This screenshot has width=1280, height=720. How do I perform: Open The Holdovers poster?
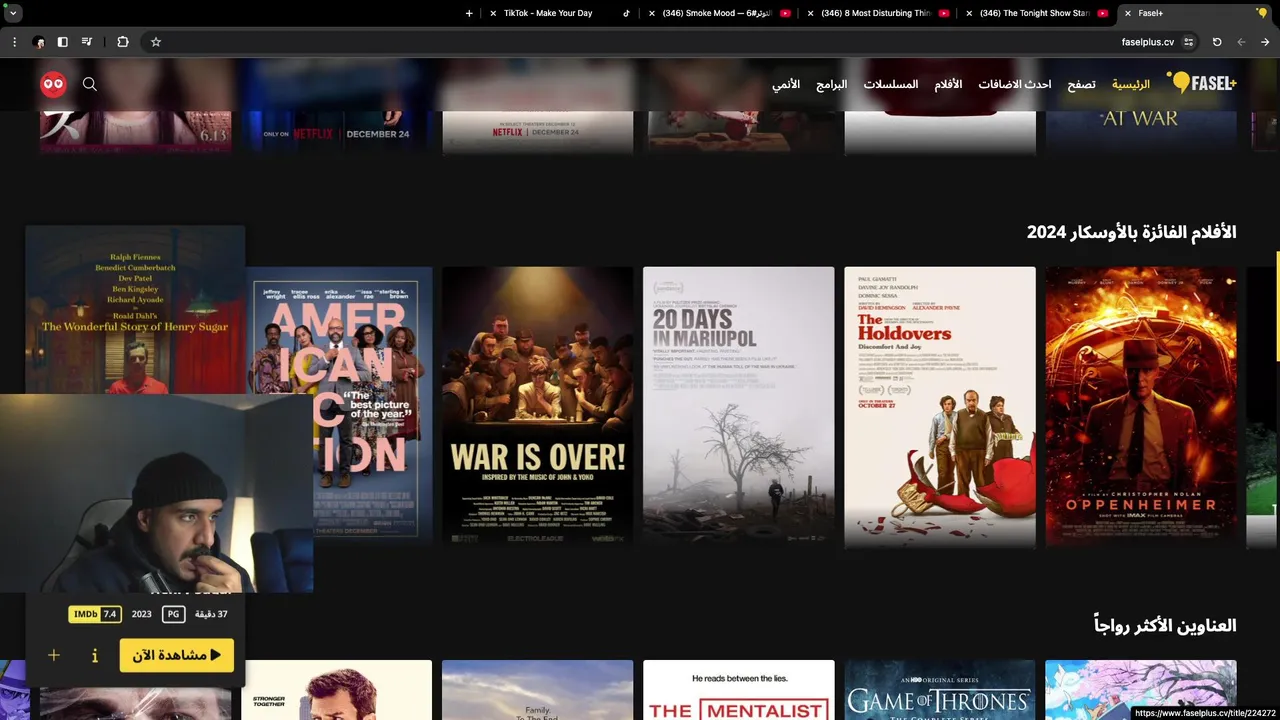click(940, 407)
